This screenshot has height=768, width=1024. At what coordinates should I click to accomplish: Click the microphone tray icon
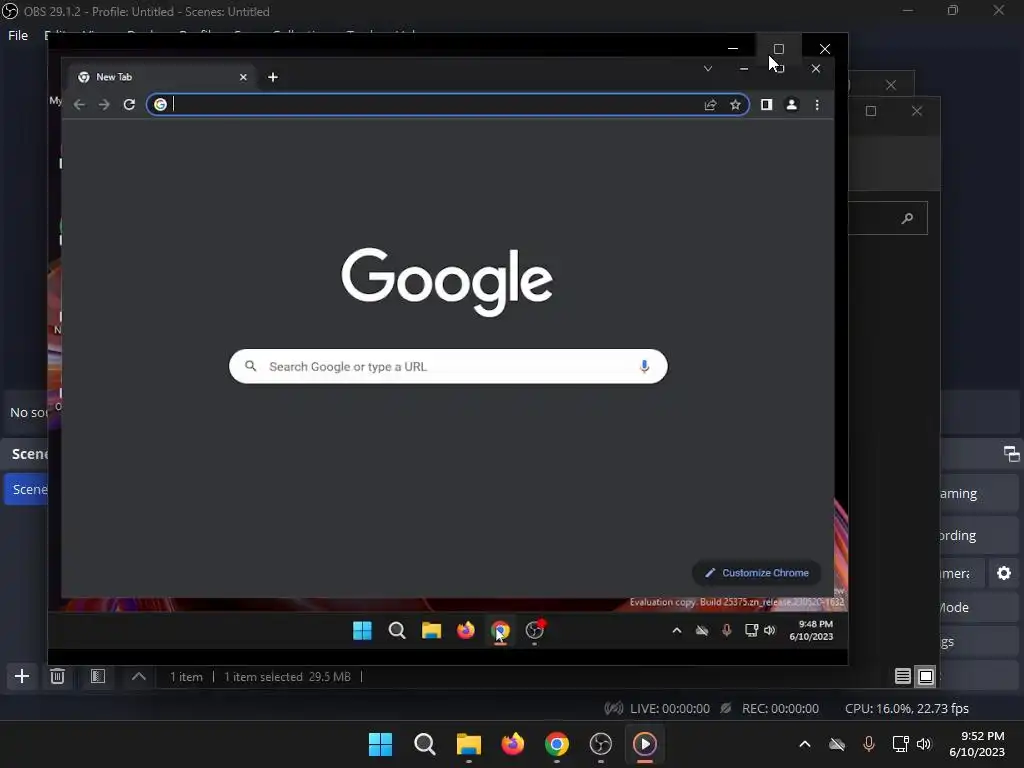869,744
